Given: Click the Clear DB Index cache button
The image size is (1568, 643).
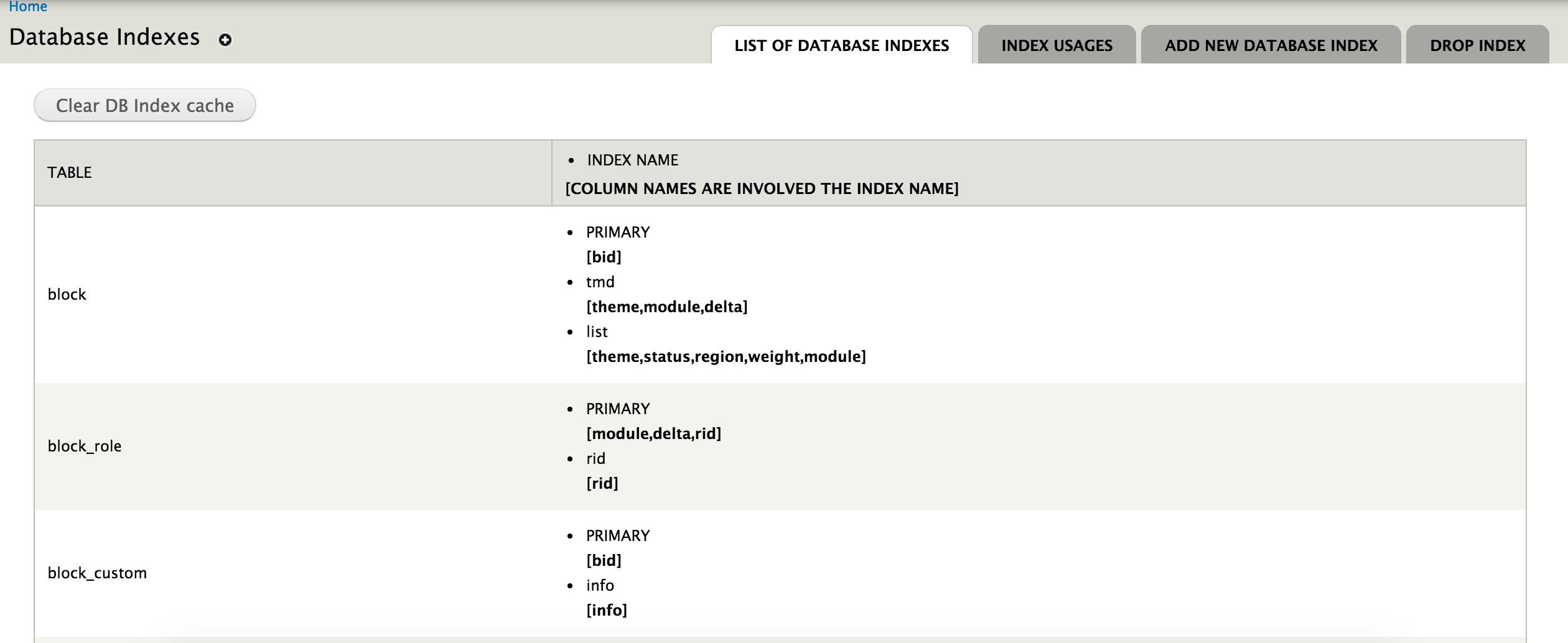Looking at the screenshot, I should (145, 105).
